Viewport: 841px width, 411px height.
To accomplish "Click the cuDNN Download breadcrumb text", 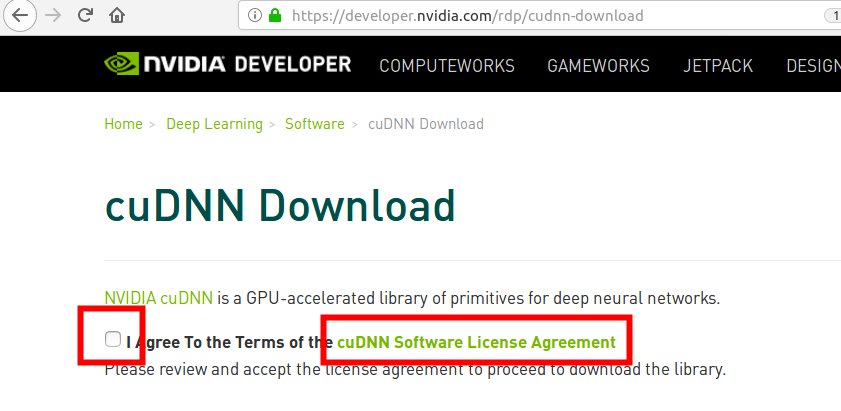I will (x=426, y=124).
